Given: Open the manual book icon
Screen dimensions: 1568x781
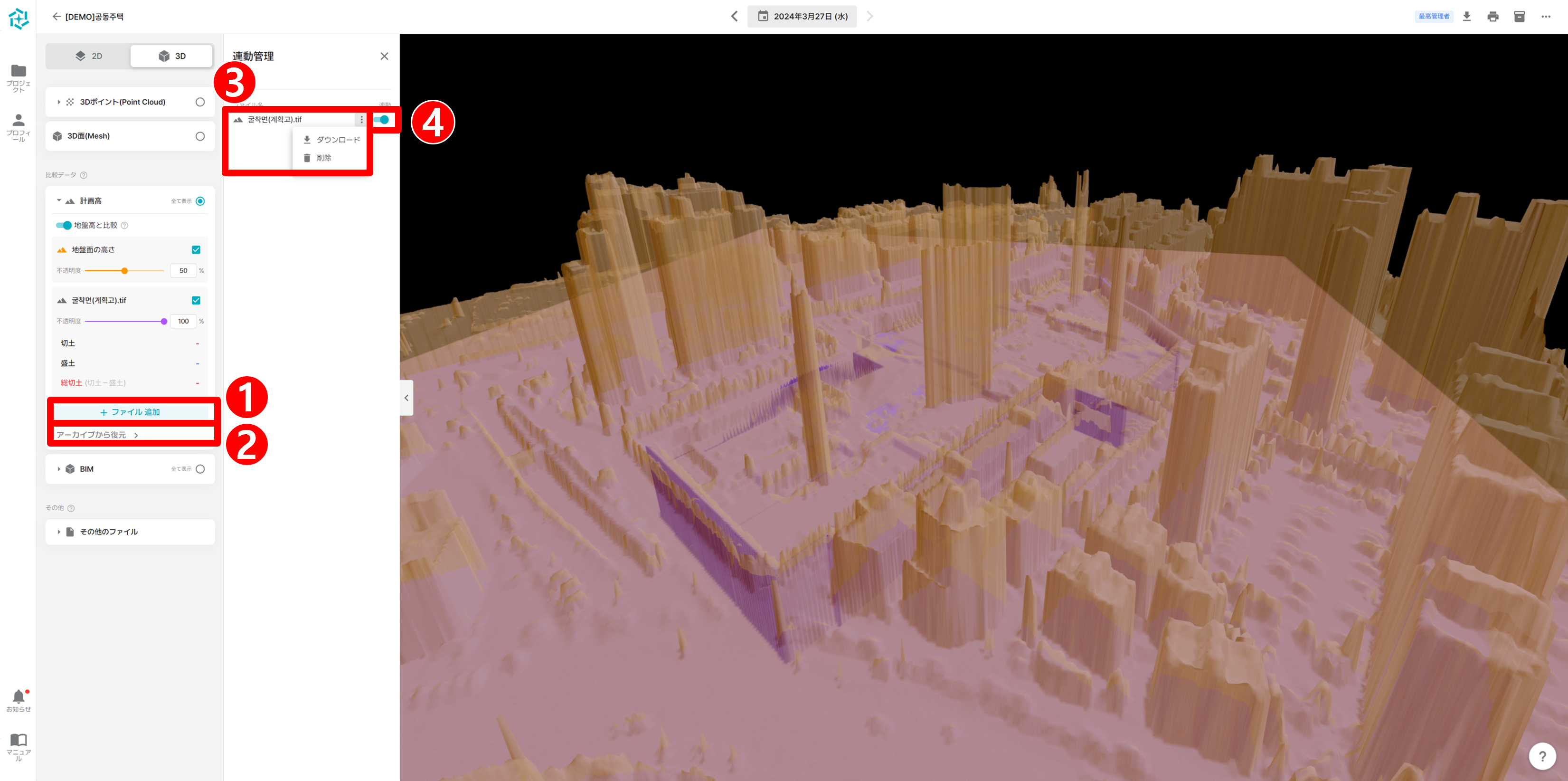Looking at the screenshot, I should pos(18,740).
